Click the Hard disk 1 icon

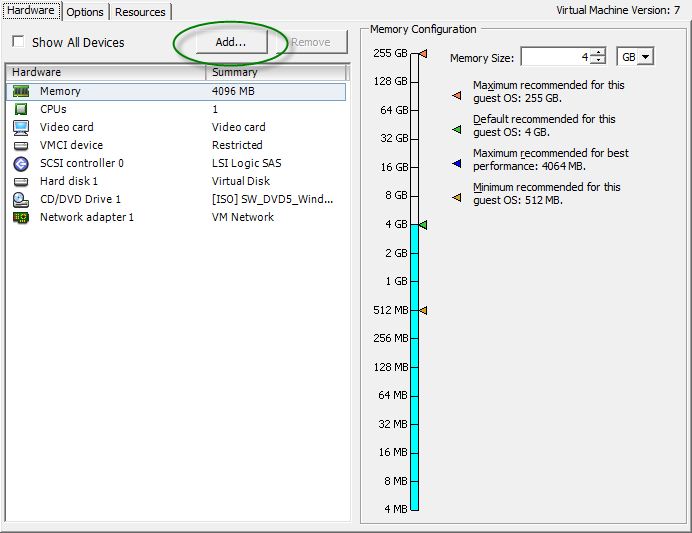[21, 181]
